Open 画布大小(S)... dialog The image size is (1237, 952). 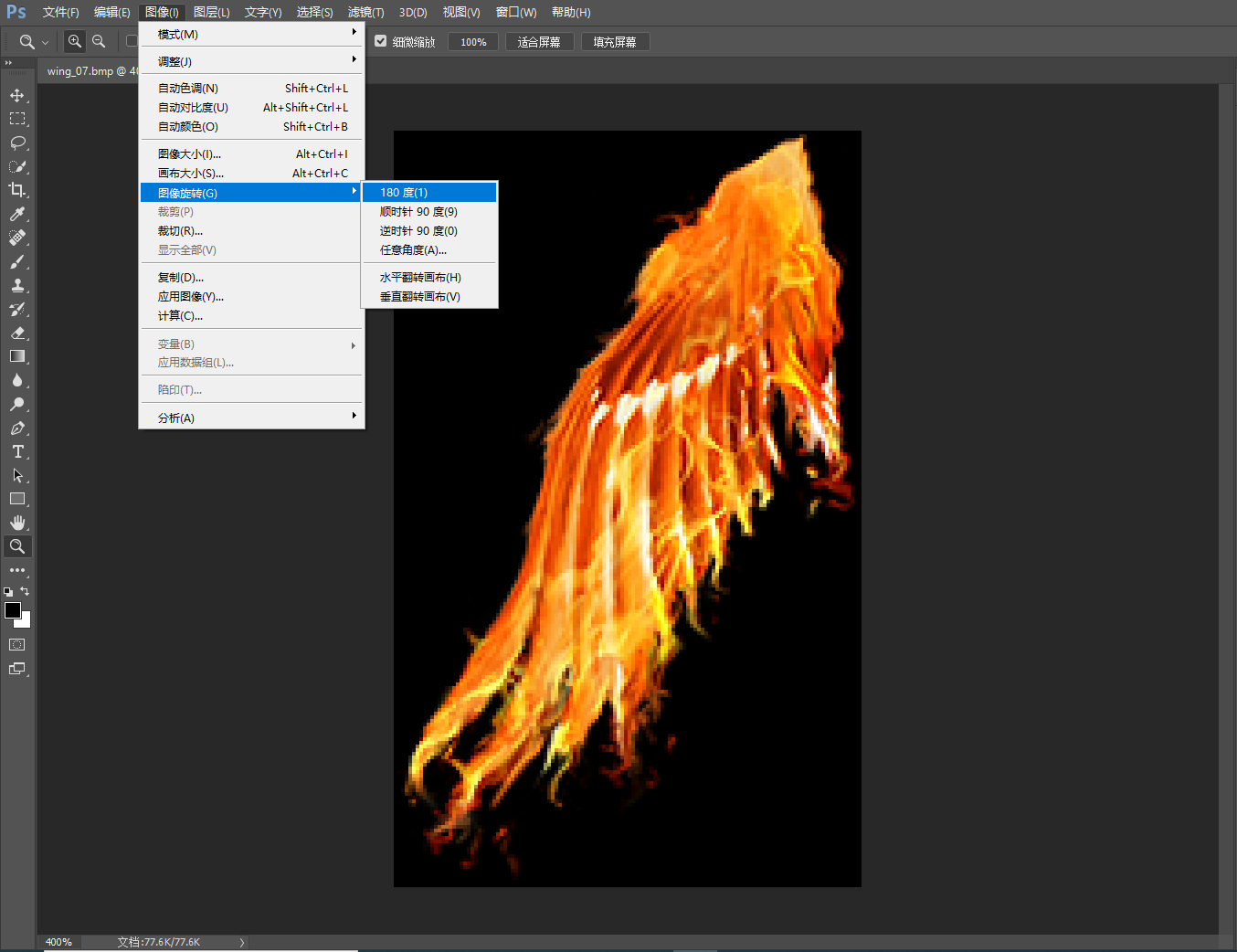click(x=251, y=173)
